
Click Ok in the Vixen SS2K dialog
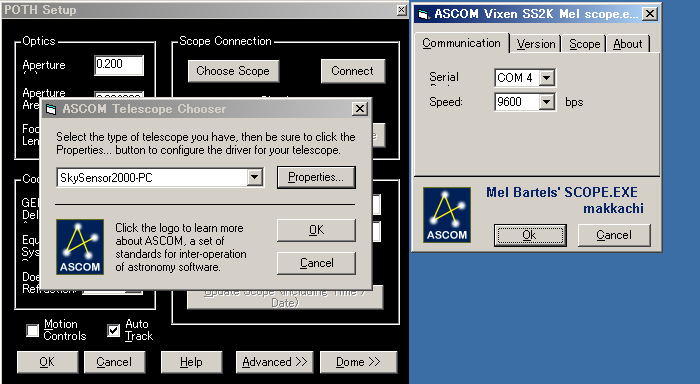click(x=530, y=235)
